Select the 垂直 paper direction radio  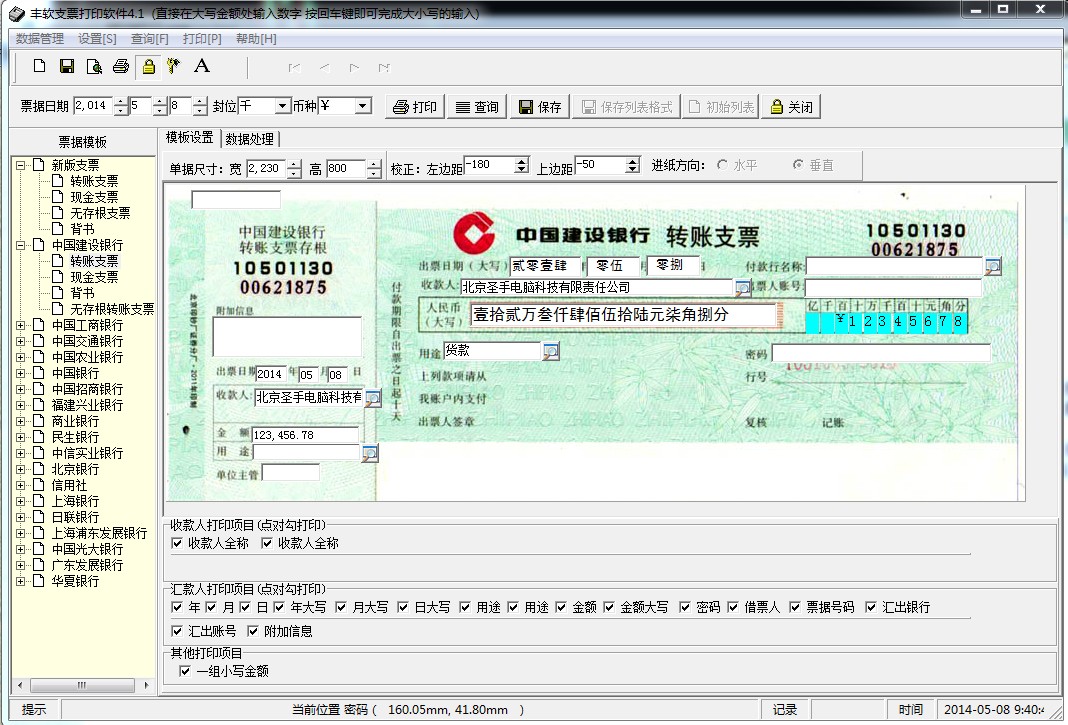point(798,165)
